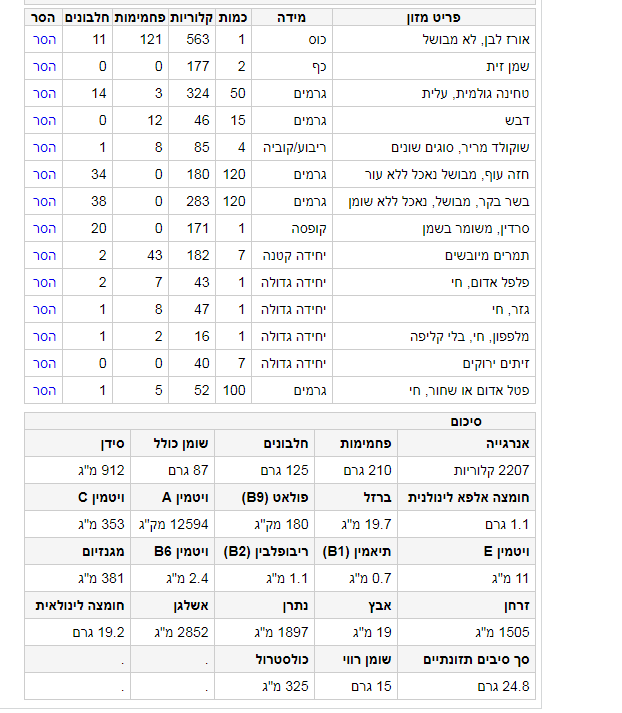The image size is (622, 713).
Task: Click the תמרים מיובשים food name
Action: (x=487, y=256)
